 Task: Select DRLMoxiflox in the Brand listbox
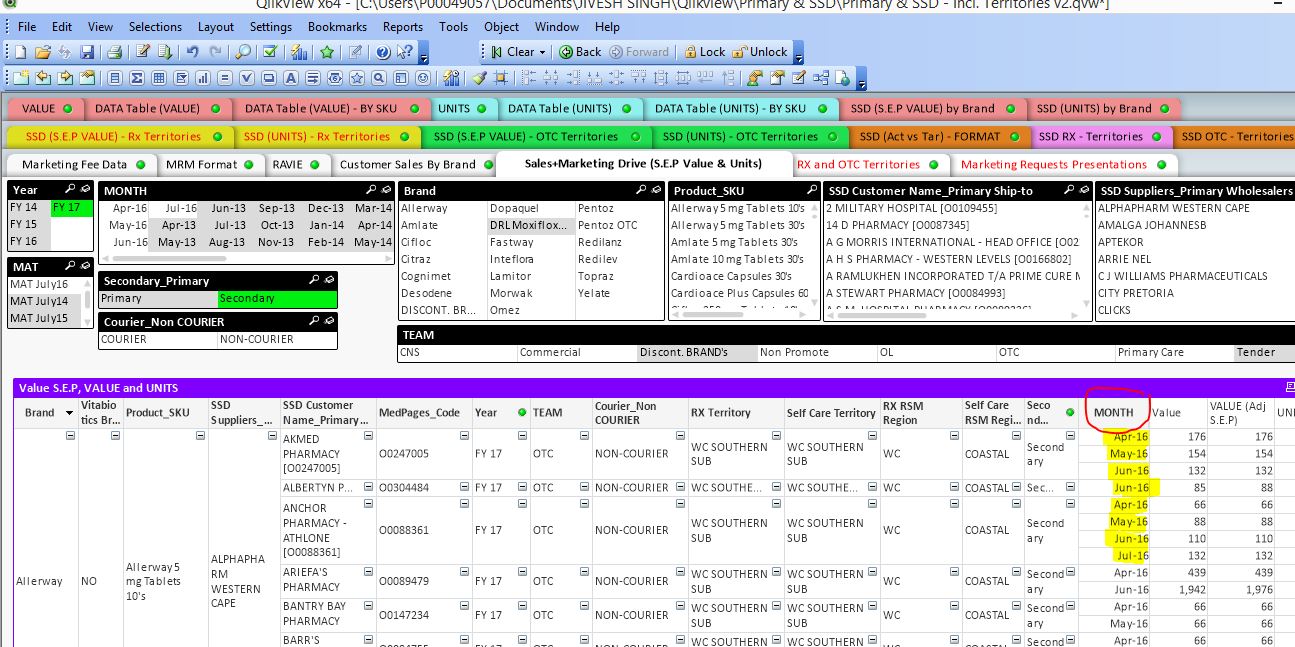(527, 225)
